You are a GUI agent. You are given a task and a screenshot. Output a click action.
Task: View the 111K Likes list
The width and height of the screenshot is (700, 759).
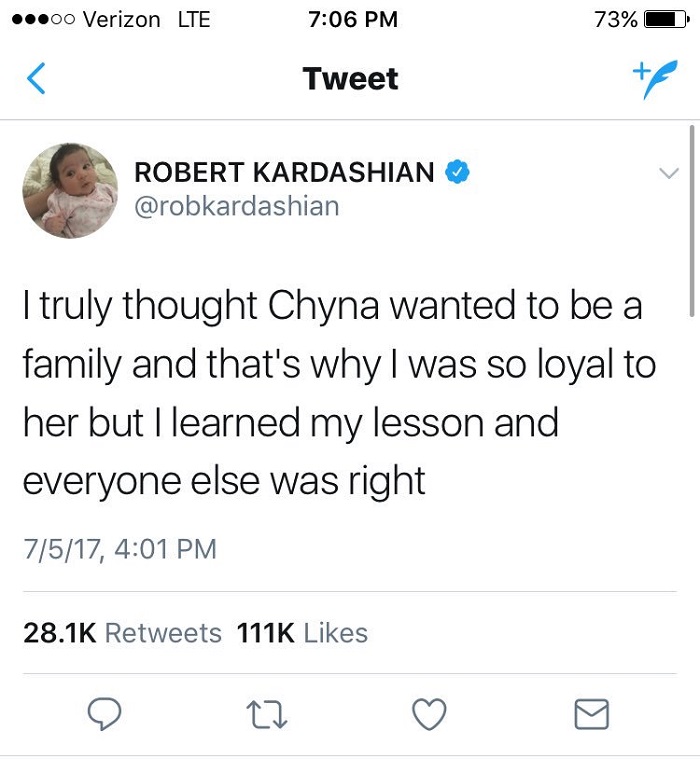pos(302,633)
